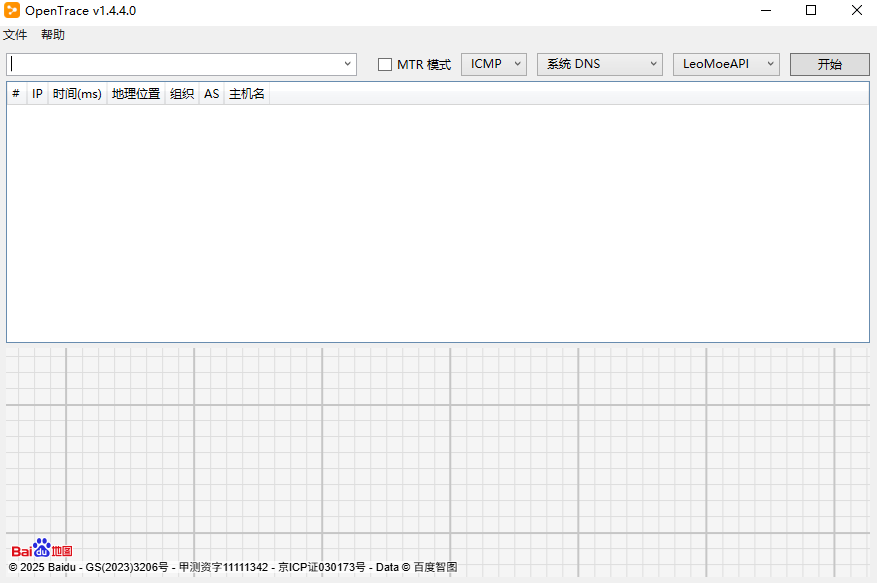Click the target host input field

point(175,64)
